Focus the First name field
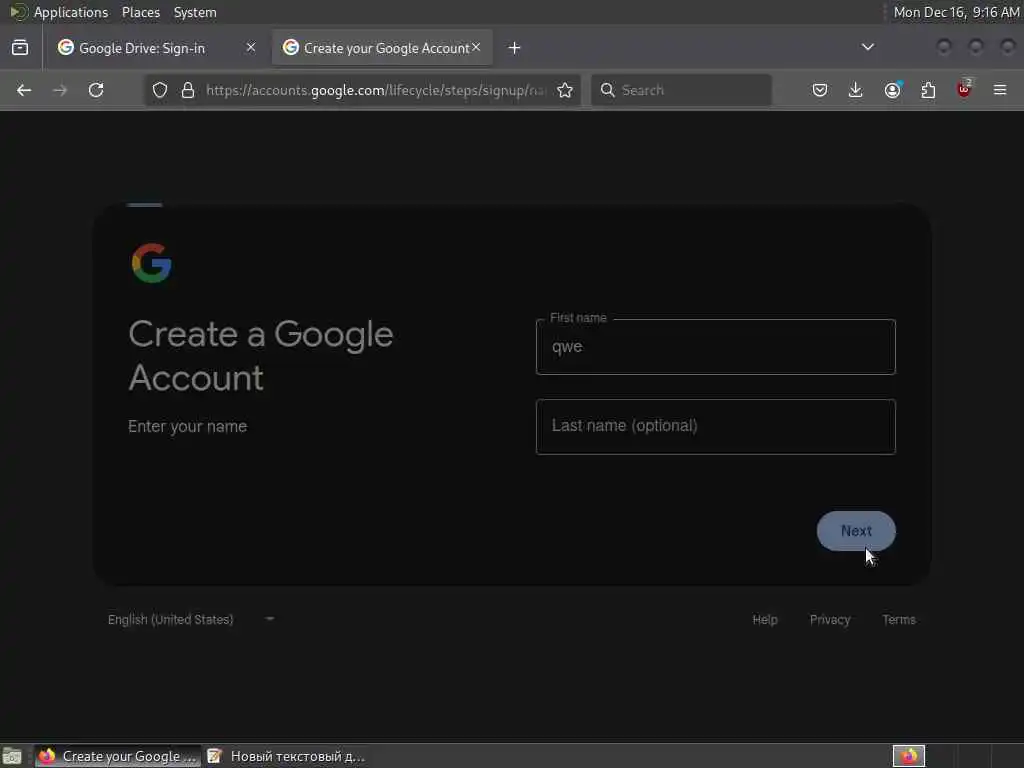Viewport: 1024px width, 768px height. 716,347
